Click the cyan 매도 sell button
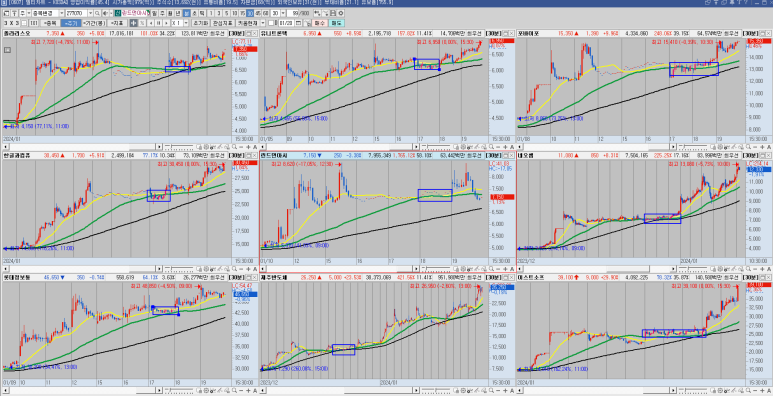The width and height of the screenshot is (773, 396). click(336, 23)
